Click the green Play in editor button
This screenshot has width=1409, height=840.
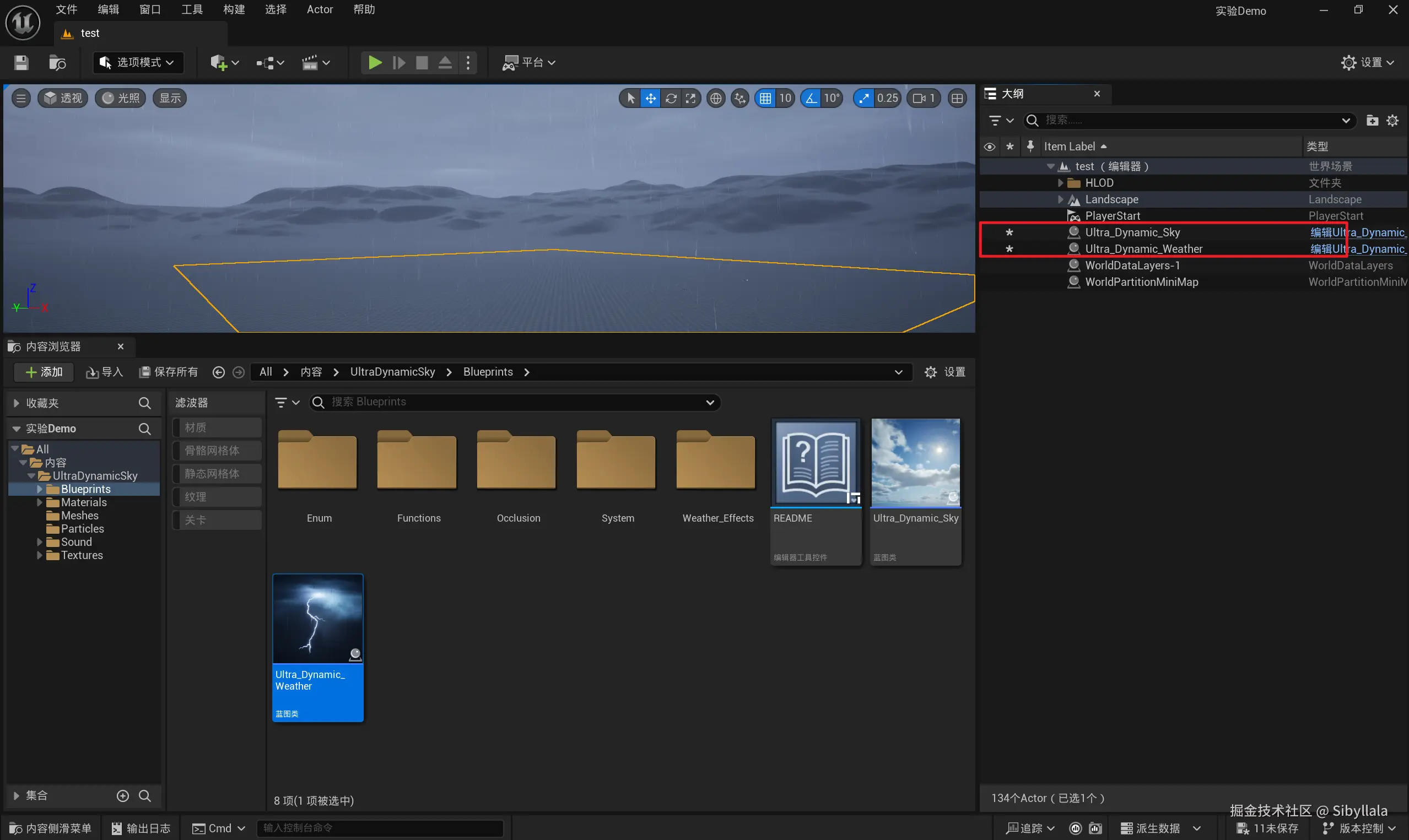click(x=374, y=62)
